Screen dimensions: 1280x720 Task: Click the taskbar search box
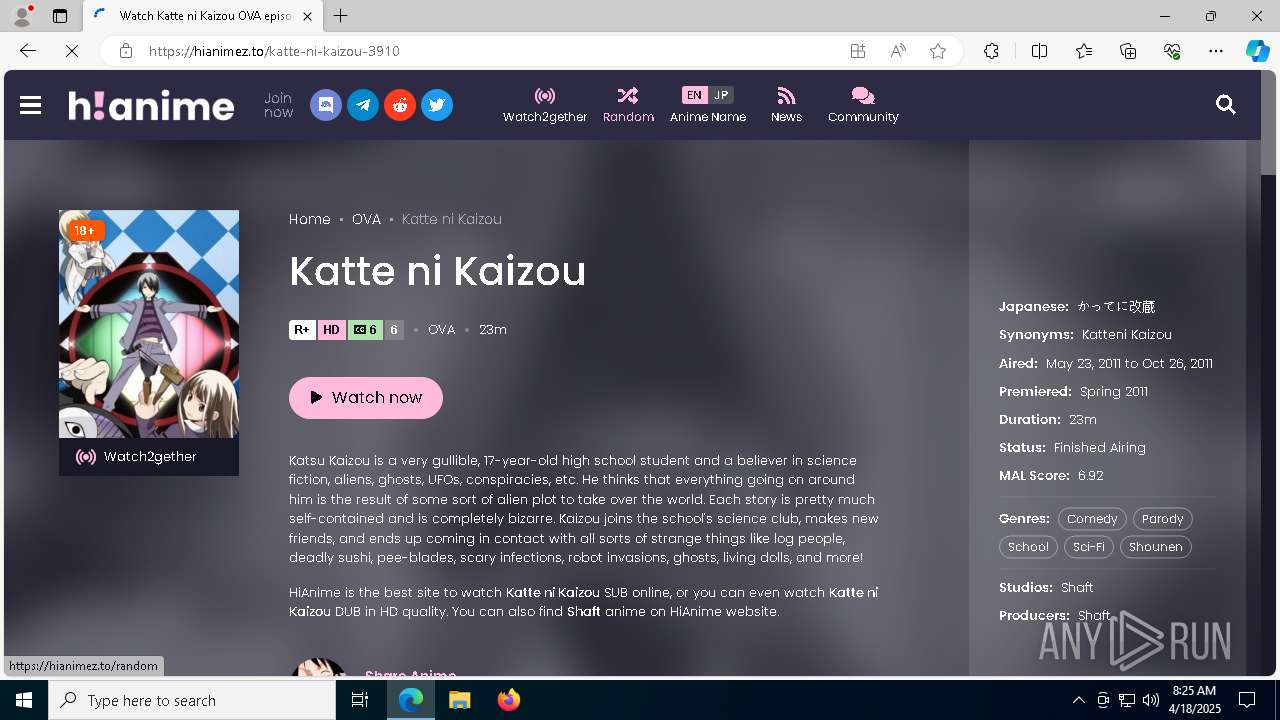192,700
